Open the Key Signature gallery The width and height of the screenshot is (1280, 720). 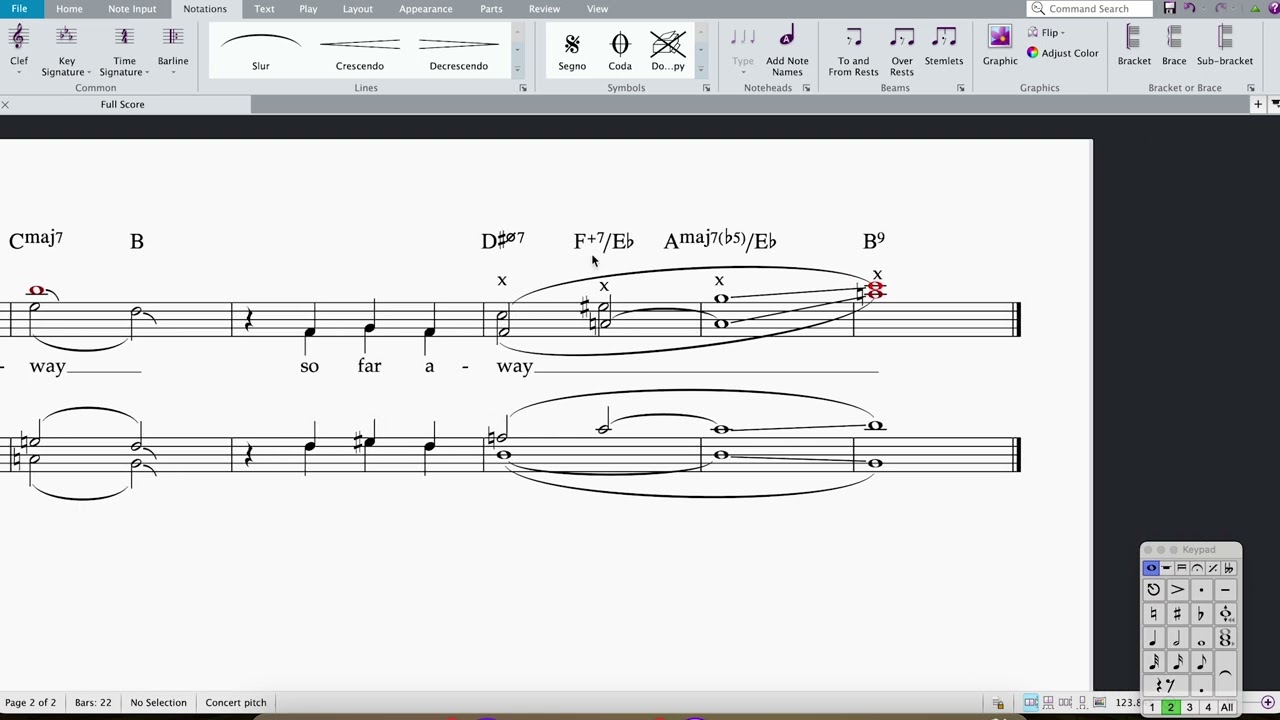pyautogui.click(x=66, y=50)
